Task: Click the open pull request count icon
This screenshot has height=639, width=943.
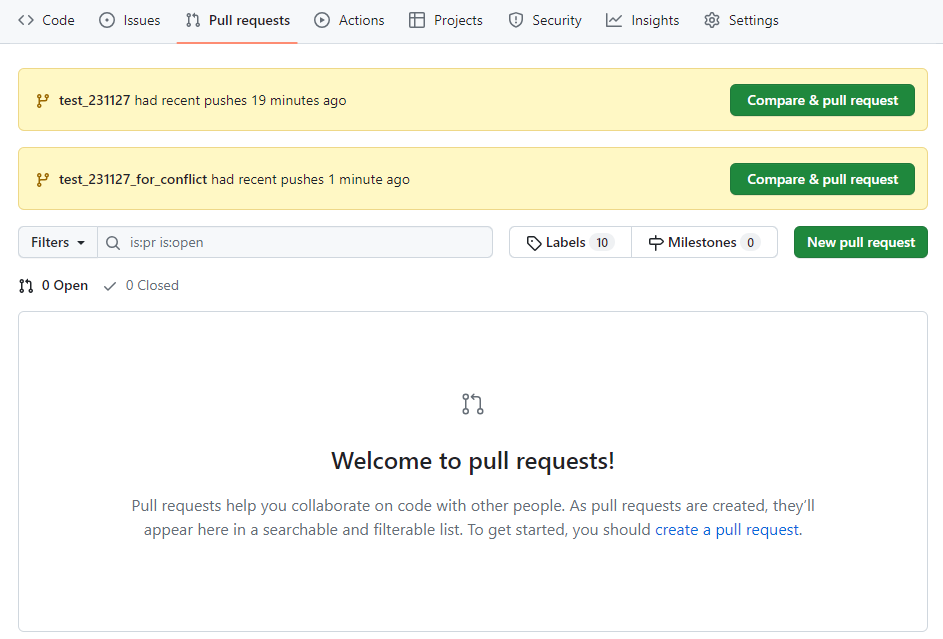Action: click(x=26, y=286)
